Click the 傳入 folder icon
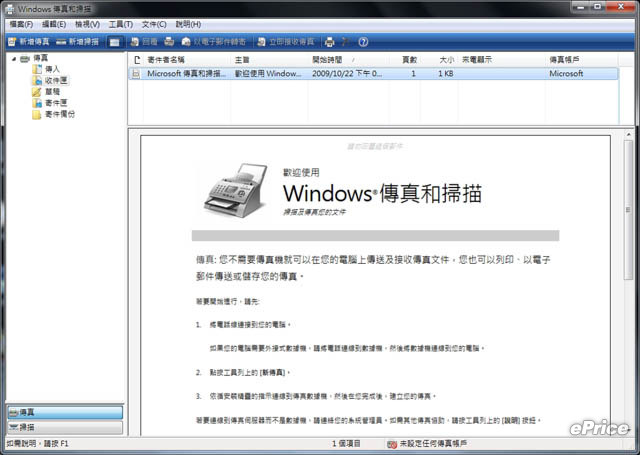640x455 pixels. (x=37, y=69)
